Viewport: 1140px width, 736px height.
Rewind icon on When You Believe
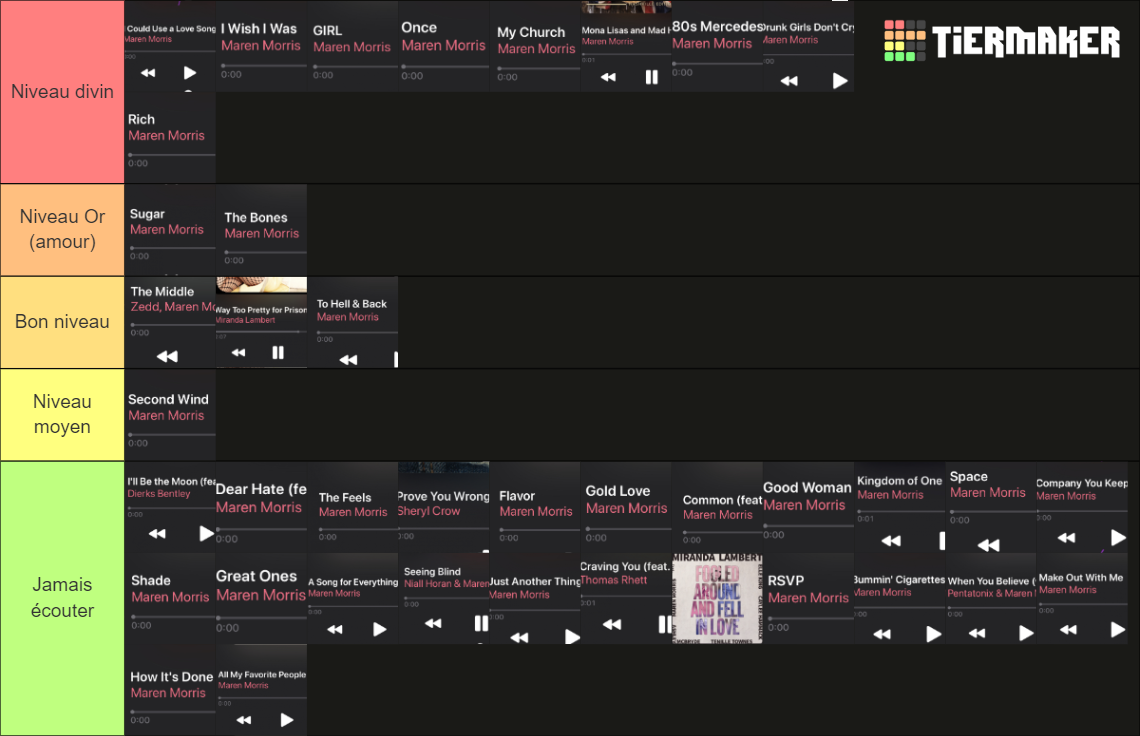tap(978, 633)
